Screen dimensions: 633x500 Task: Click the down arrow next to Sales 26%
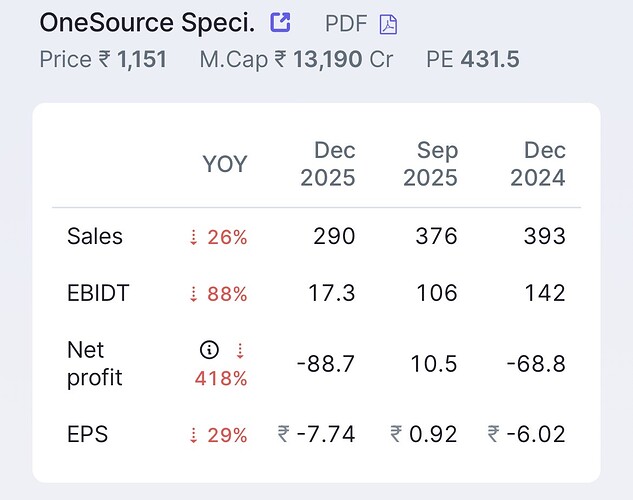(x=194, y=238)
